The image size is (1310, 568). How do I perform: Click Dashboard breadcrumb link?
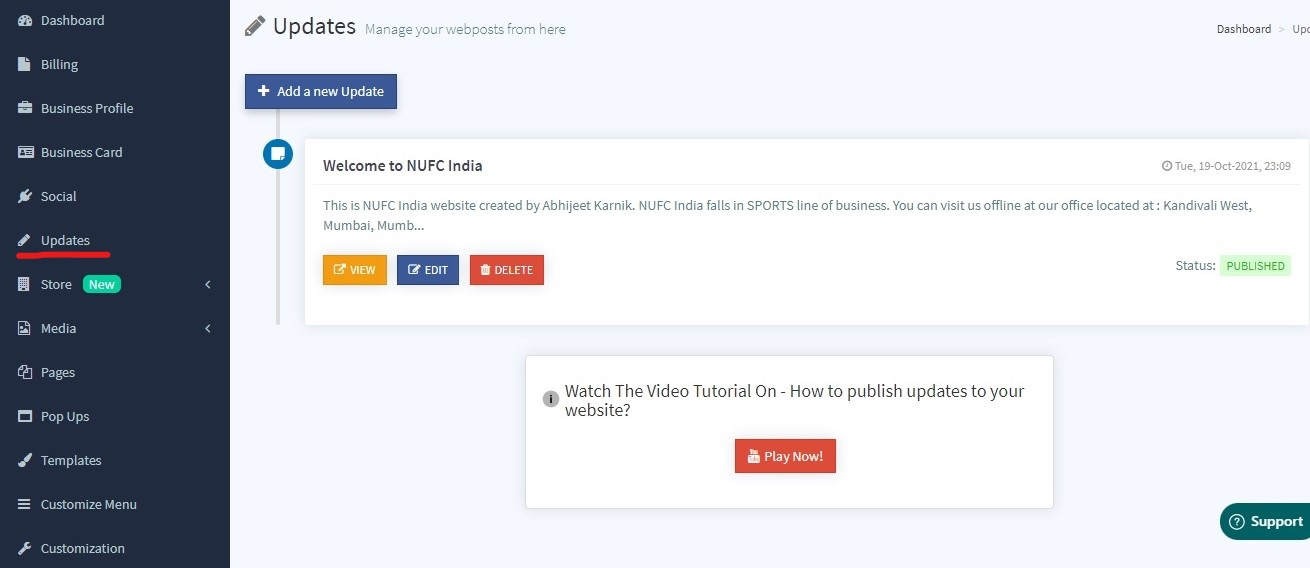pos(1244,29)
